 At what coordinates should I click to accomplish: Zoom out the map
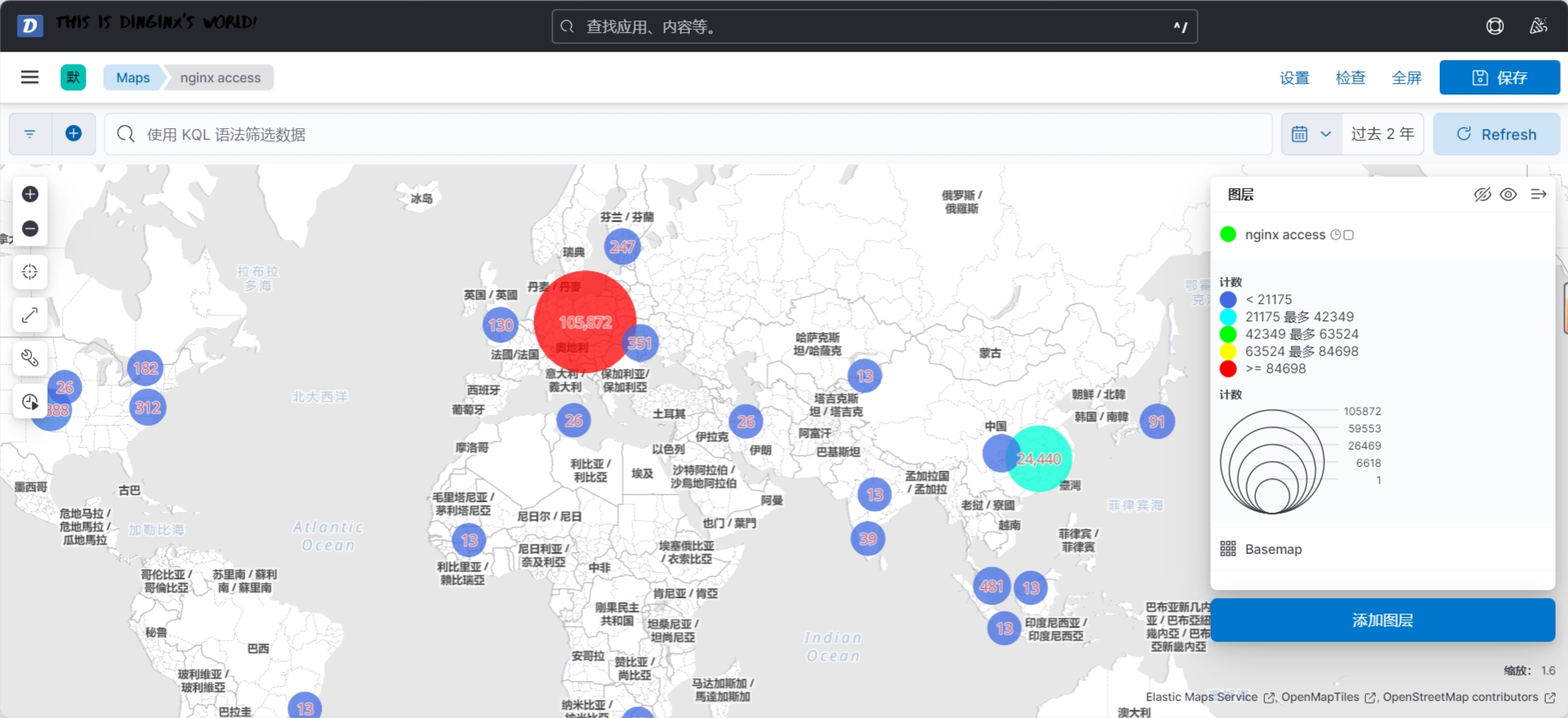(x=30, y=228)
